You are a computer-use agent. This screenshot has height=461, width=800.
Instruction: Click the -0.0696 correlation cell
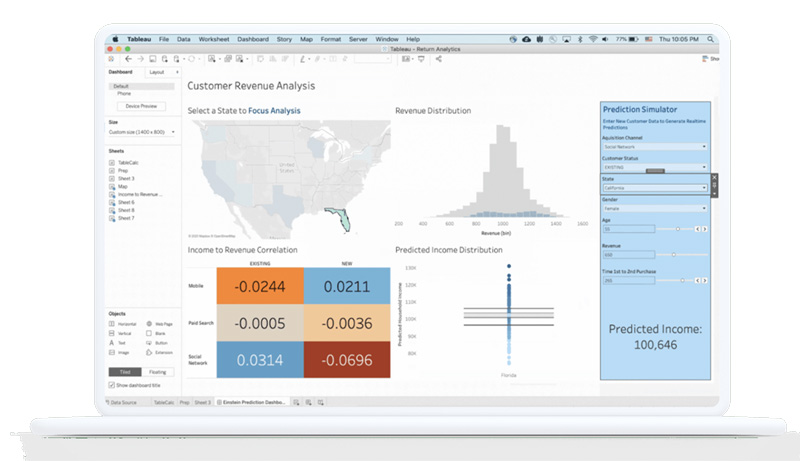click(x=347, y=360)
